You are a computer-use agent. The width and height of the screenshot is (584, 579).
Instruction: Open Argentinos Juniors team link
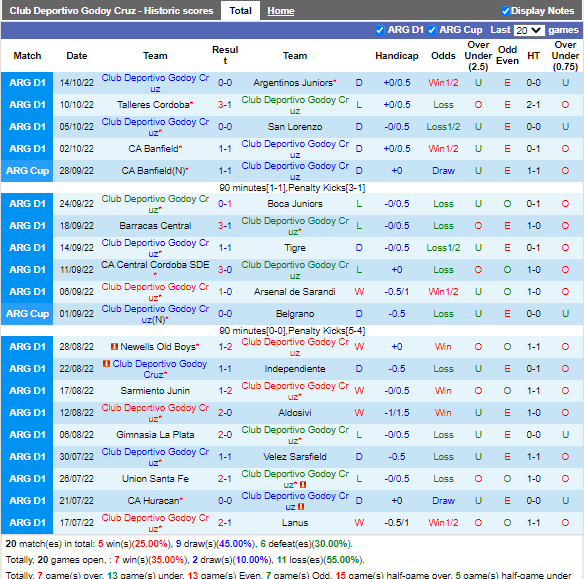[293, 83]
